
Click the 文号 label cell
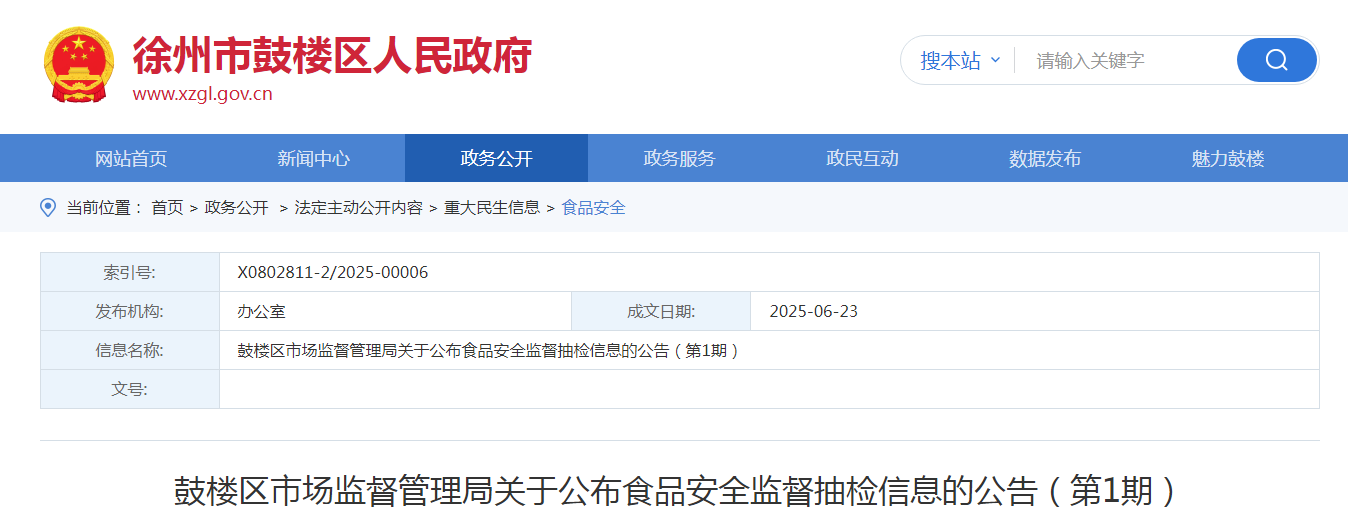tap(130, 389)
